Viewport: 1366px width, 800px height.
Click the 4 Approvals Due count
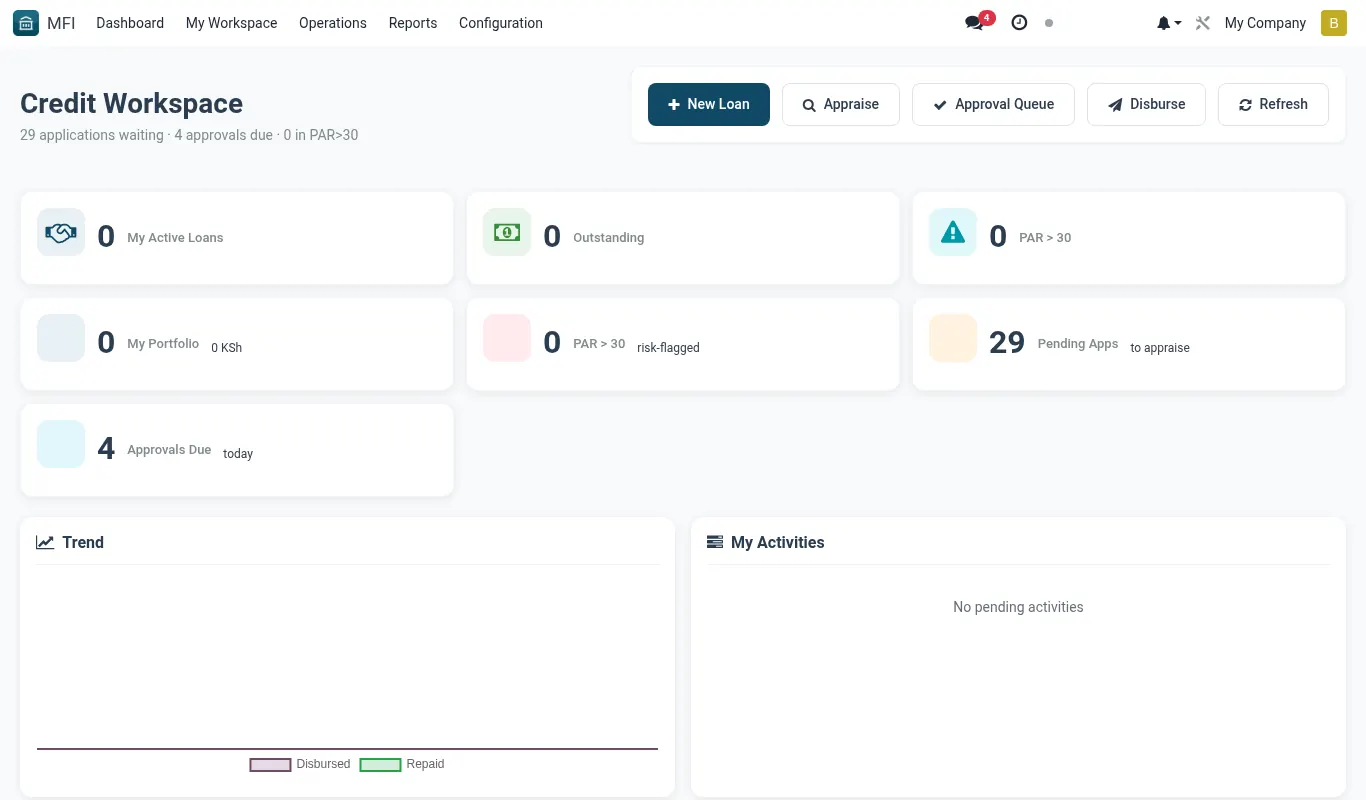click(106, 448)
